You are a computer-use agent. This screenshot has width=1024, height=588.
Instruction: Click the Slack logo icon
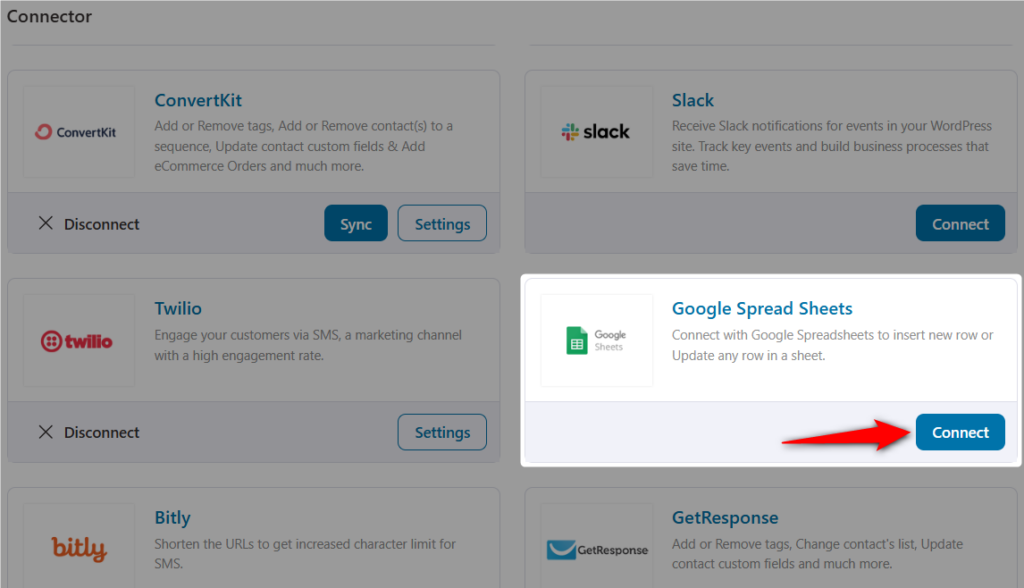(x=597, y=131)
